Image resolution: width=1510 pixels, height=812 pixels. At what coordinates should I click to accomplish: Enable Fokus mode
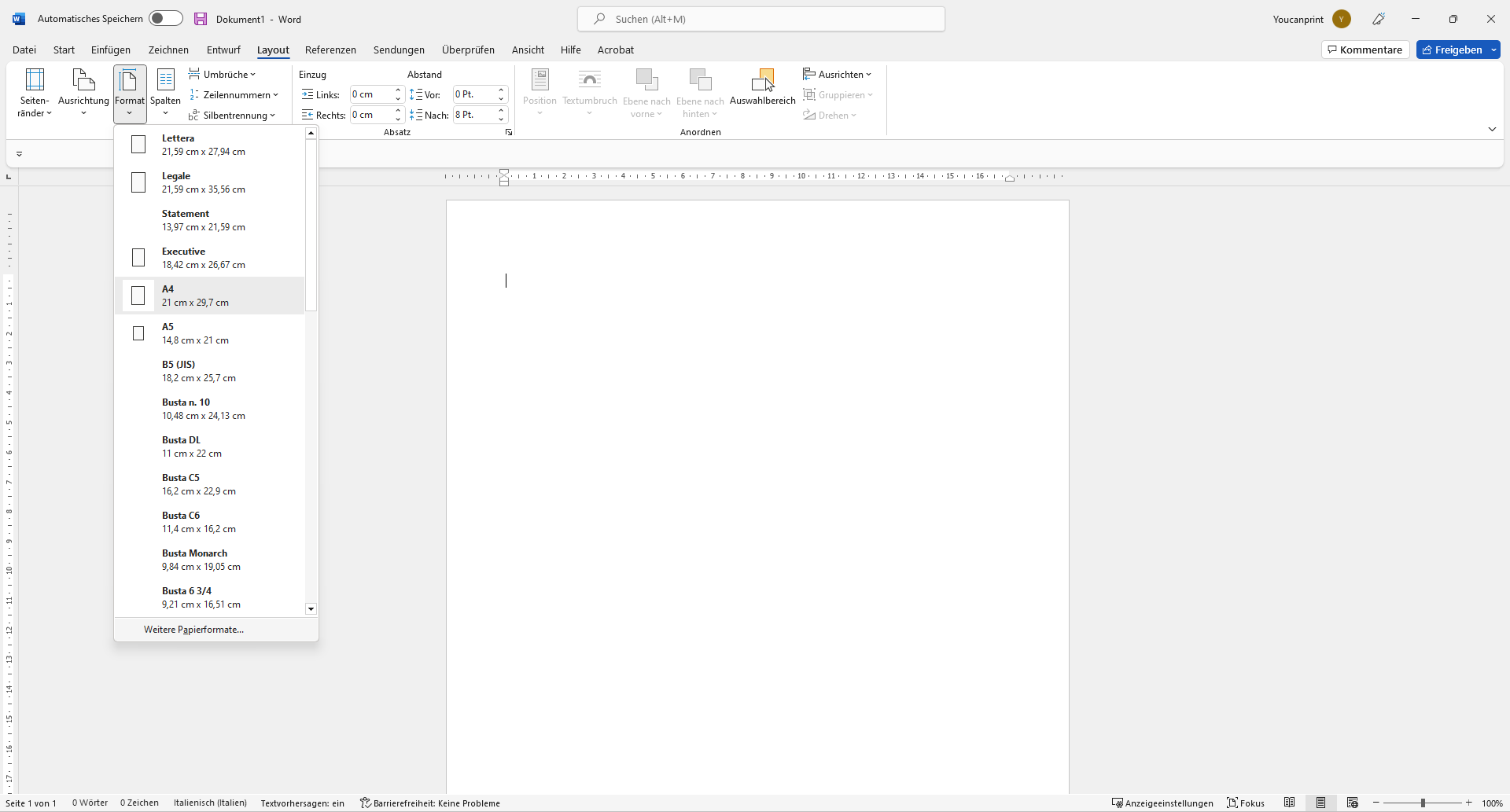1246,803
